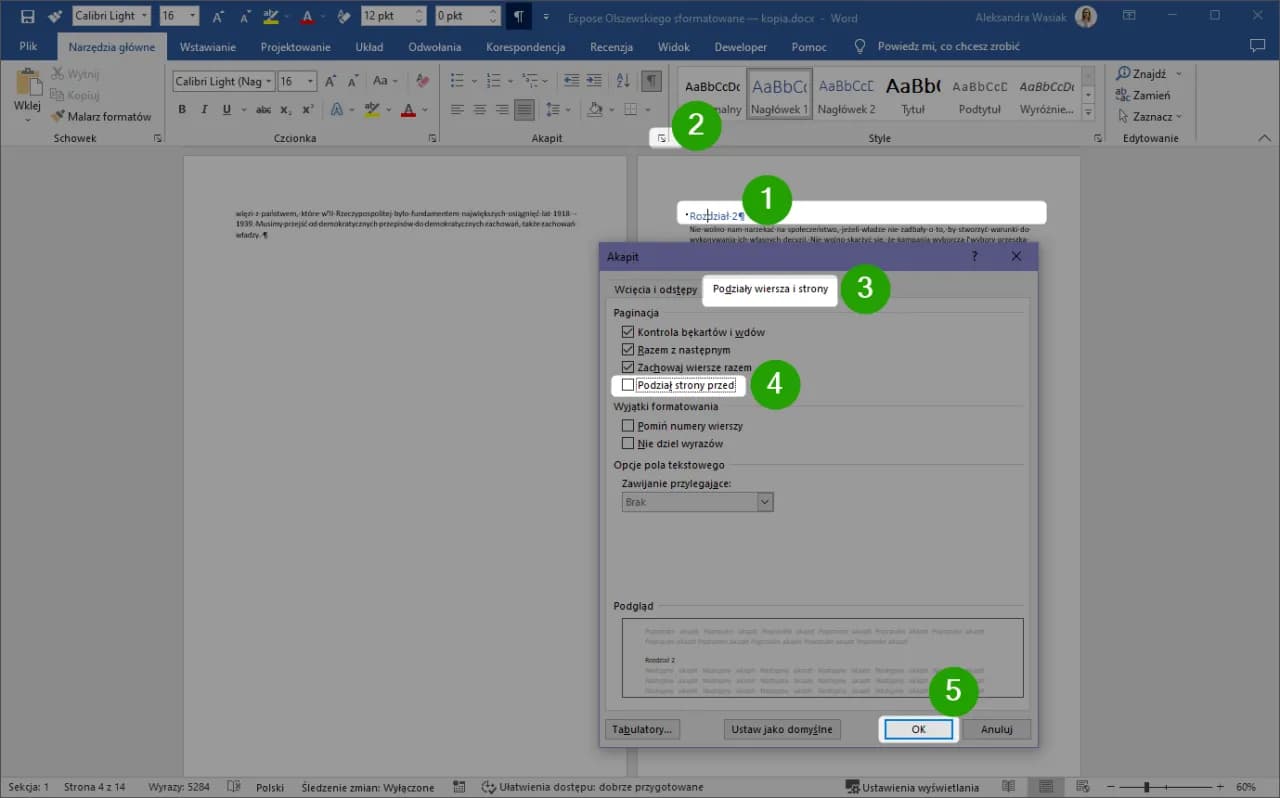Open the Zawijanie przylegające dropdown
This screenshot has width=1280, height=798.
point(765,502)
